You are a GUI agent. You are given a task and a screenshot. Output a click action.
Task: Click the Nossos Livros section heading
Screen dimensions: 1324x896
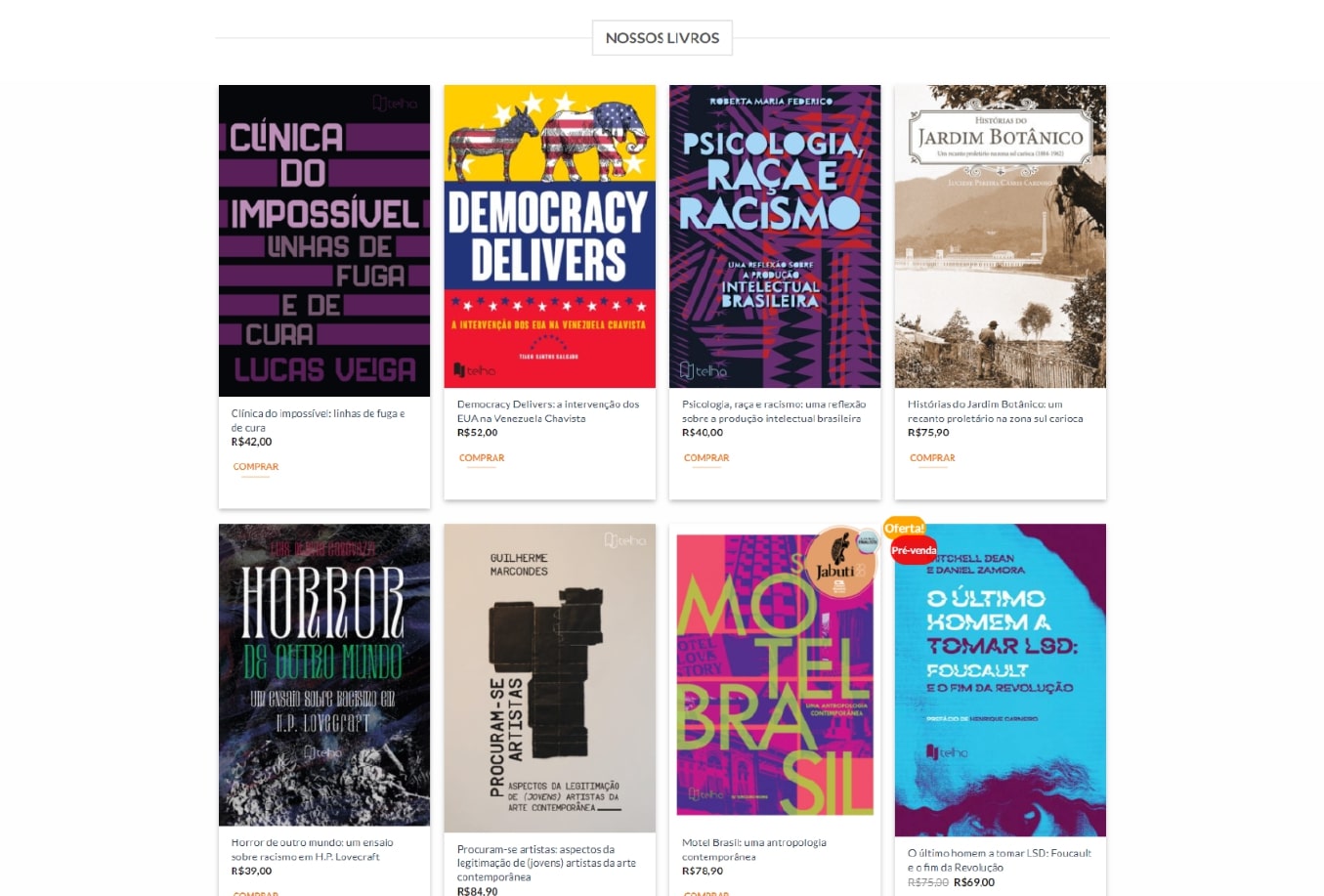coord(662,38)
